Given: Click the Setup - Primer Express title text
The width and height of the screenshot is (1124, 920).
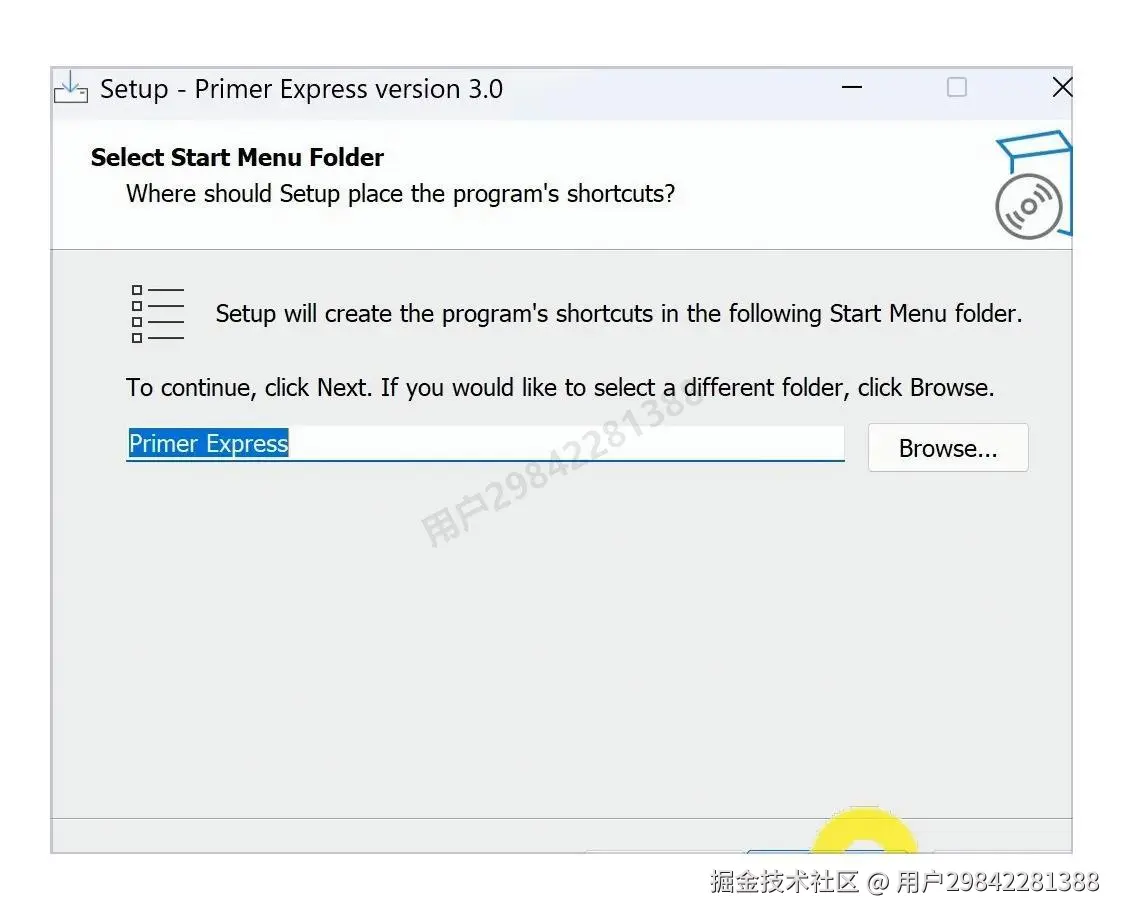Looking at the screenshot, I should point(301,90).
